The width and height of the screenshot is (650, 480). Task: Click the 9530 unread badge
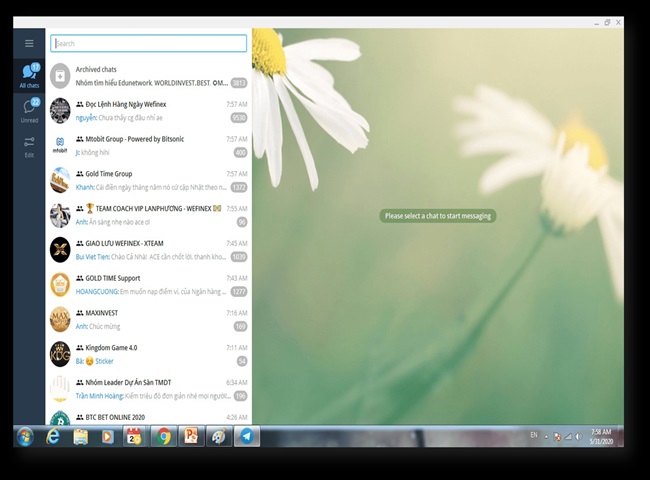click(x=239, y=118)
